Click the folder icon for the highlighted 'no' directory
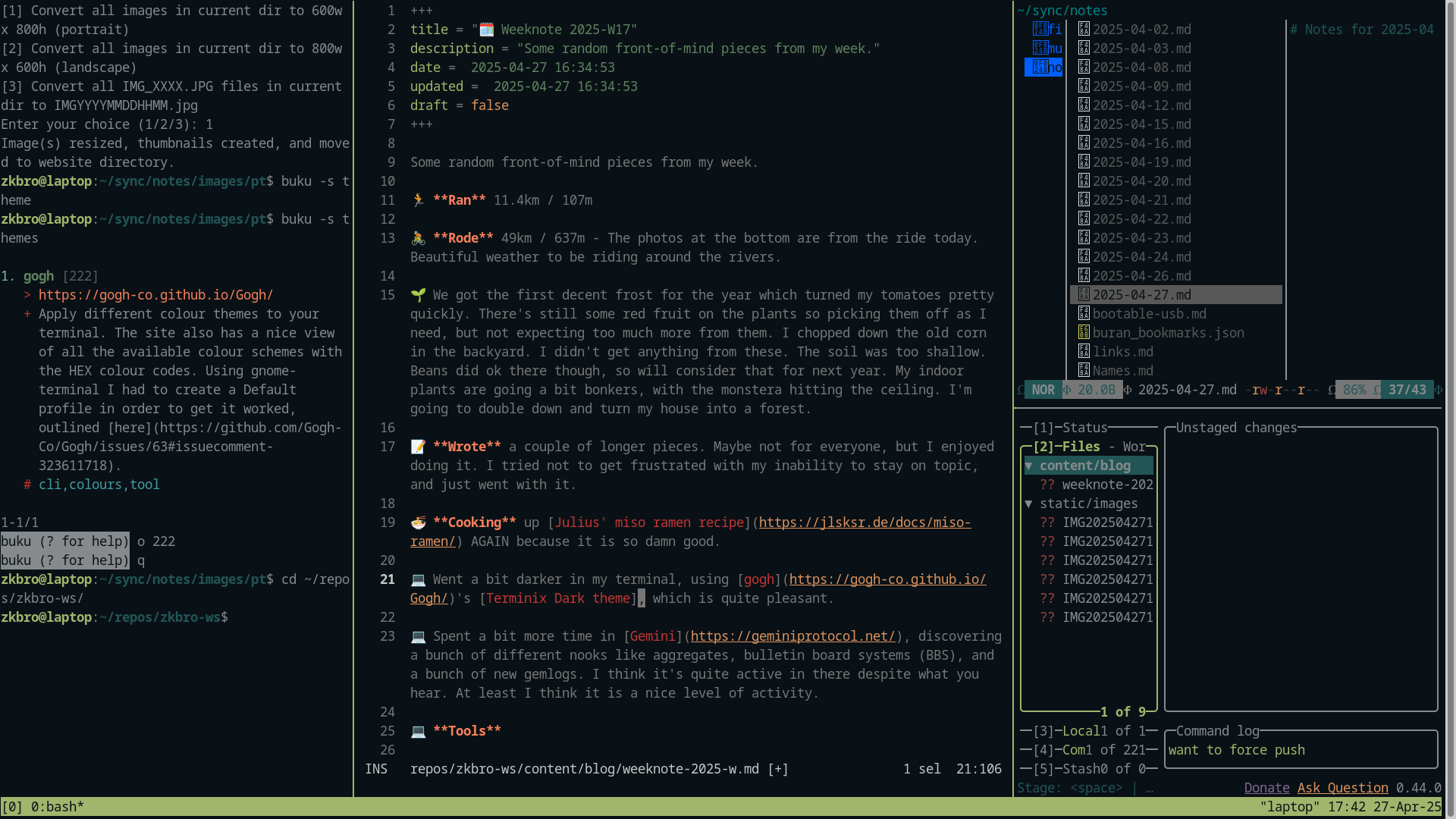Viewport: 1456px width, 819px height. coord(1040,67)
